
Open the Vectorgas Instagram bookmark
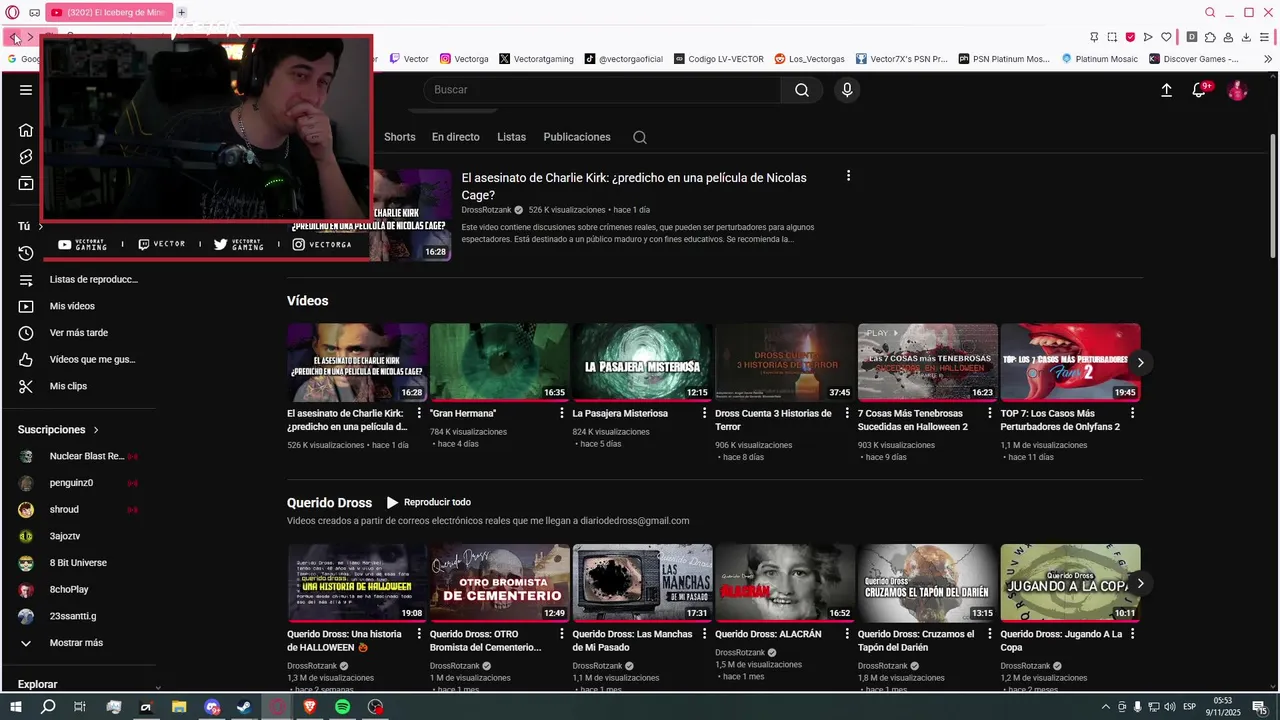(464, 59)
